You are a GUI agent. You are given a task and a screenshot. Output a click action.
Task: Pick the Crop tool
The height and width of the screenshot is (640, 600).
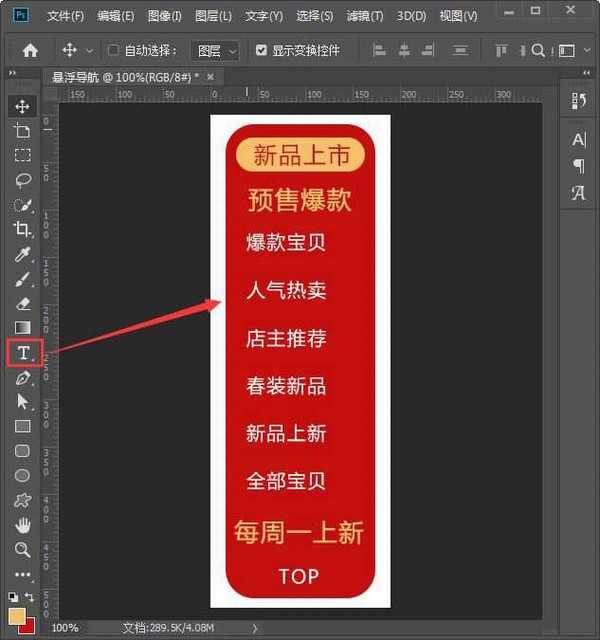point(22,229)
